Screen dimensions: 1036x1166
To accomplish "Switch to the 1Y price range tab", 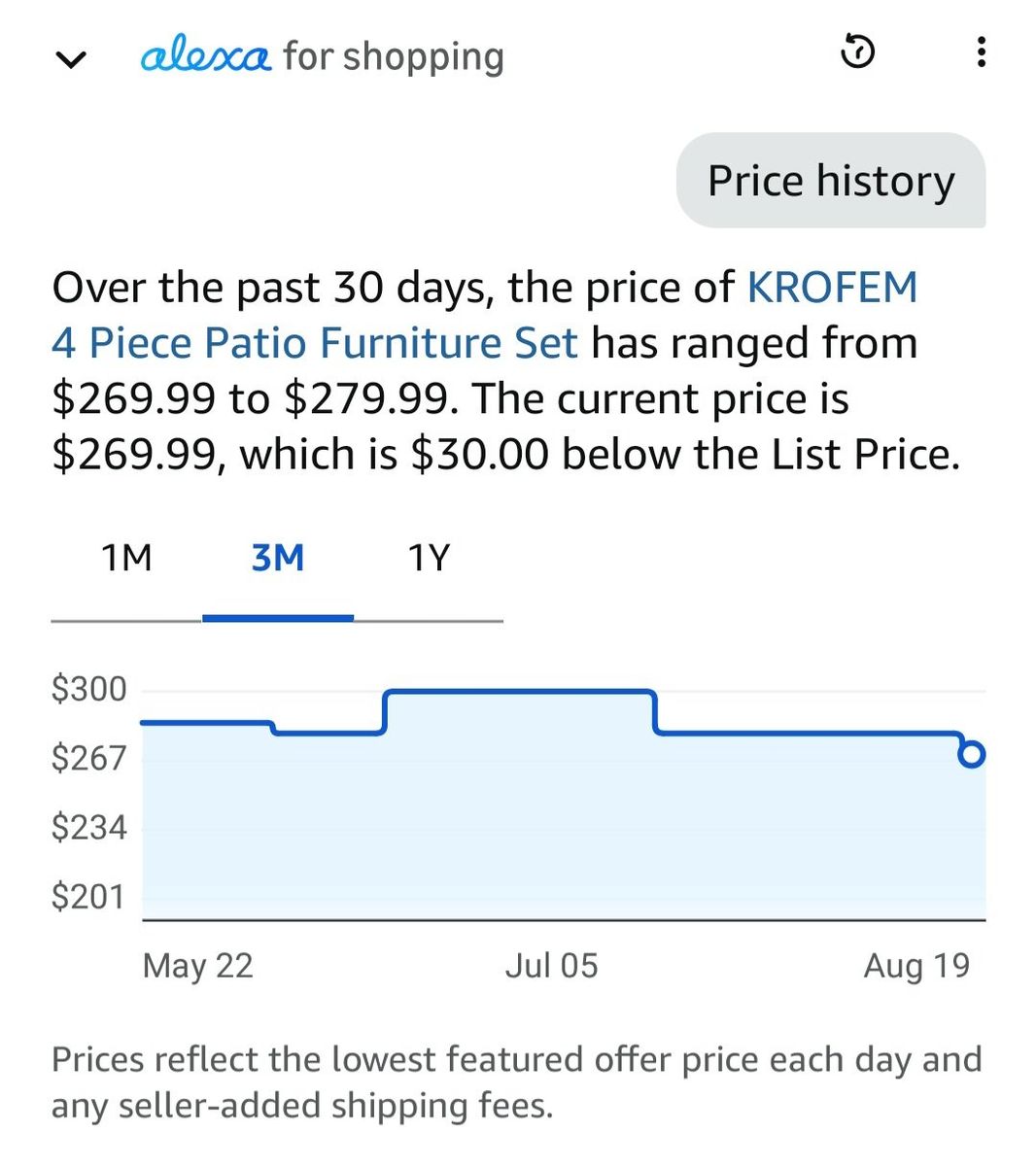I will tap(429, 559).
